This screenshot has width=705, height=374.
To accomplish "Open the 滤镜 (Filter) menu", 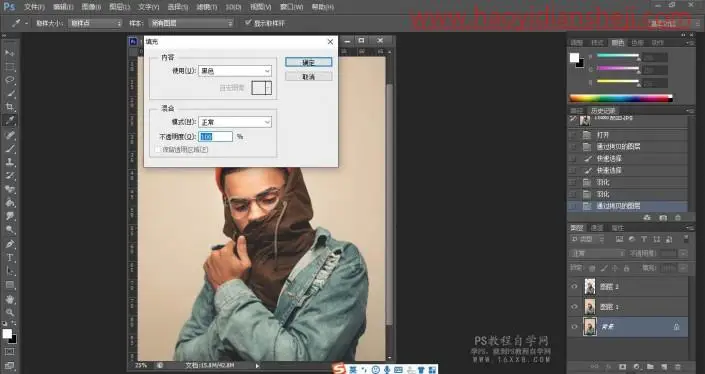I will coord(207,7).
